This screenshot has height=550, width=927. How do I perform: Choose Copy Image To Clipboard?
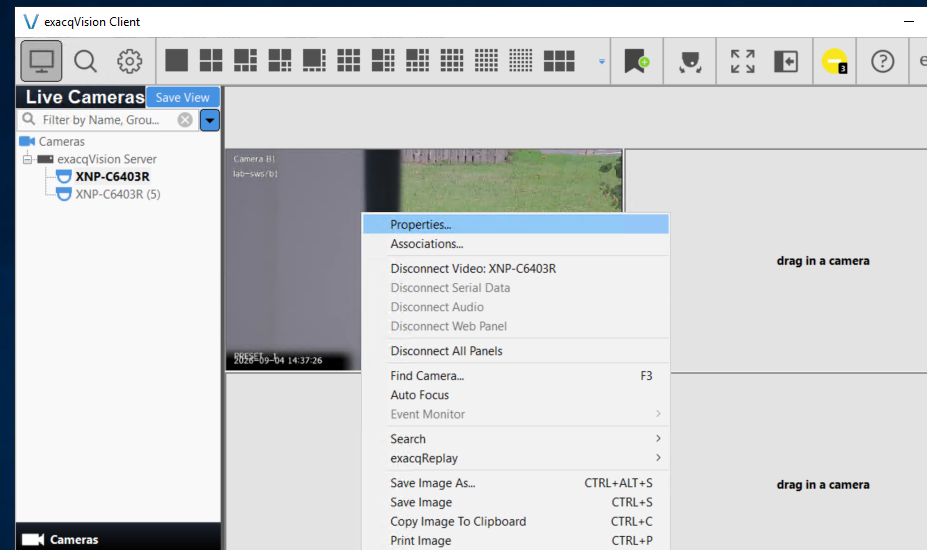pyautogui.click(x=516, y=521)
